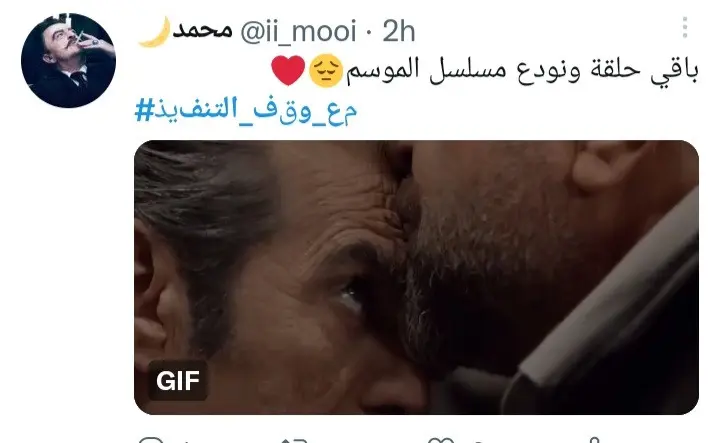The height and width of the screenshot is (443, 720).
Task: Like the tweet with the heart outline icon
Action: tap(440, 441)
